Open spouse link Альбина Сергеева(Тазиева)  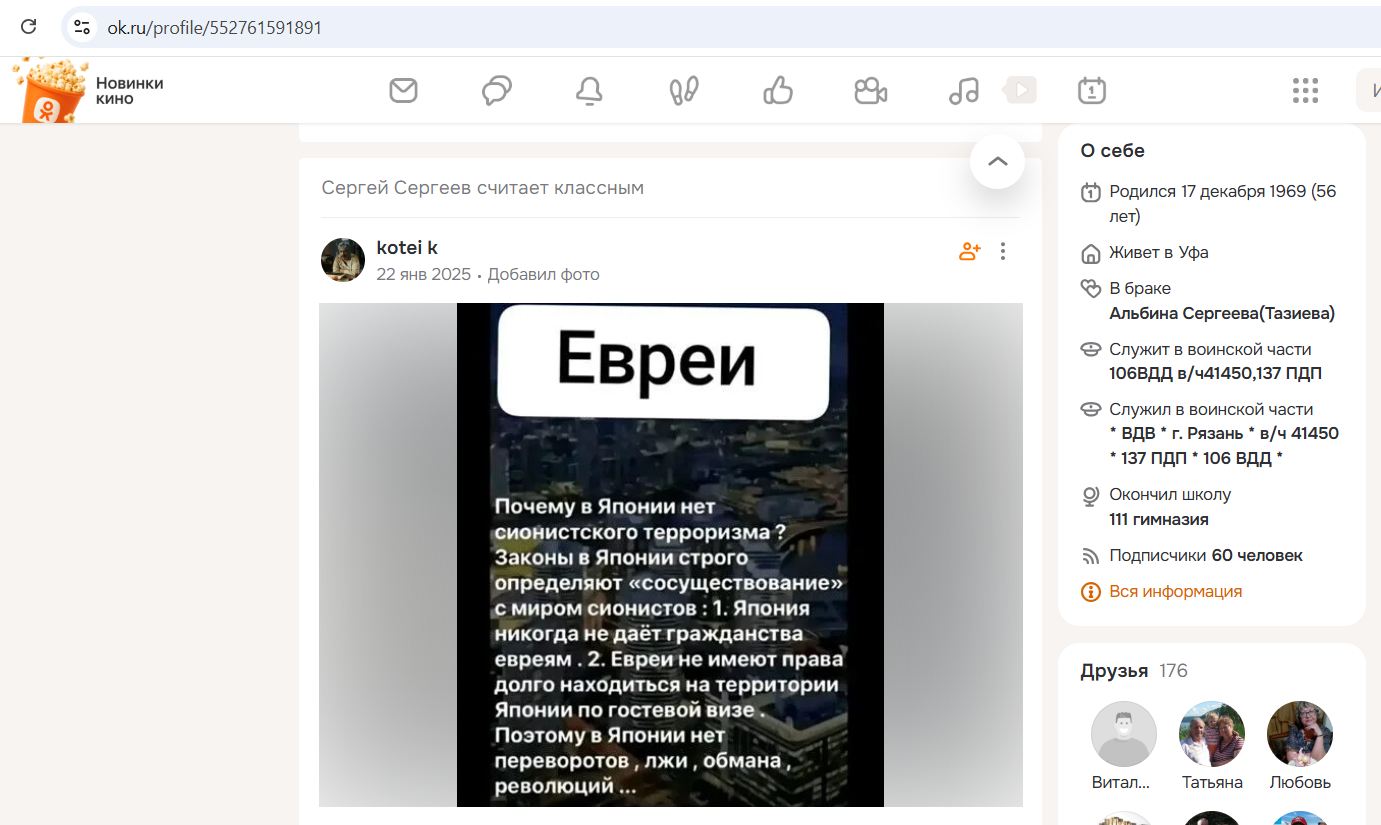click(1222, 313)
